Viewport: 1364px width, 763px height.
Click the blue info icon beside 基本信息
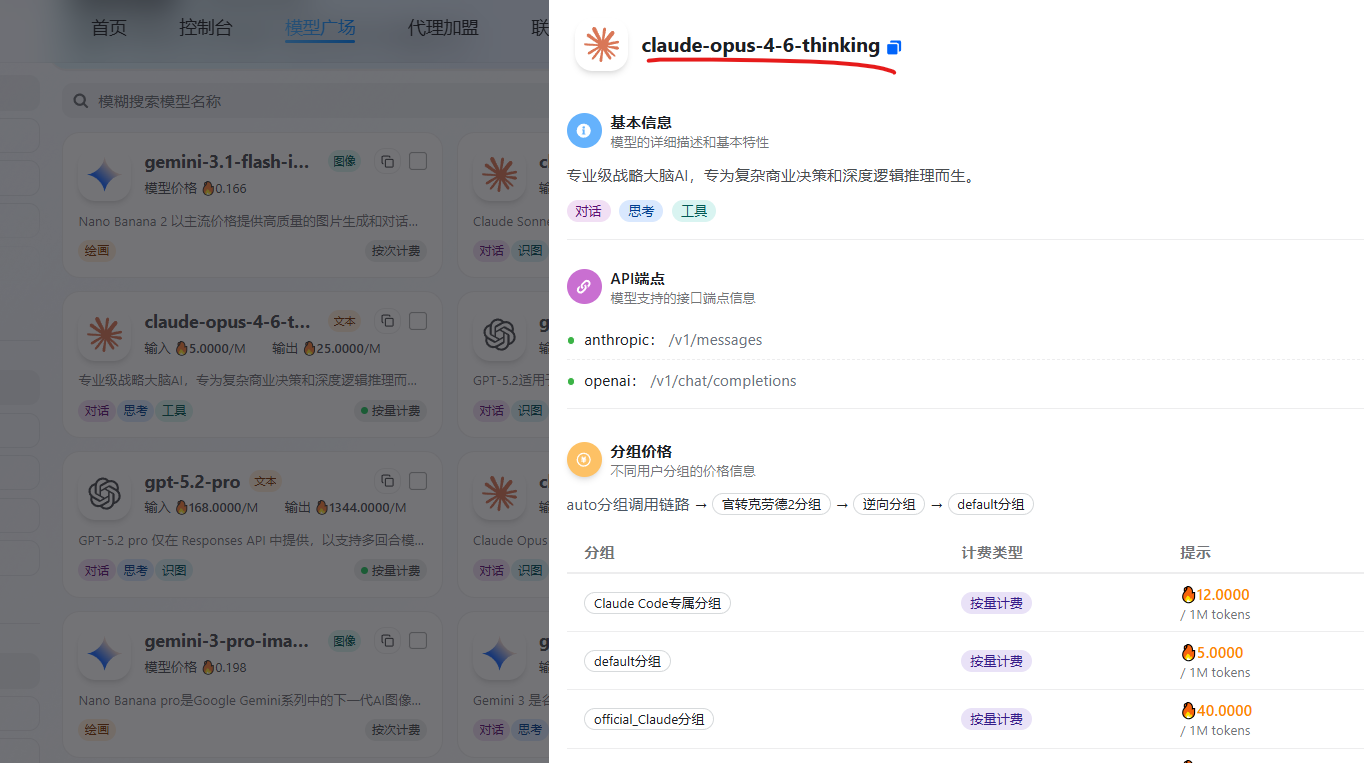point(584,131)
